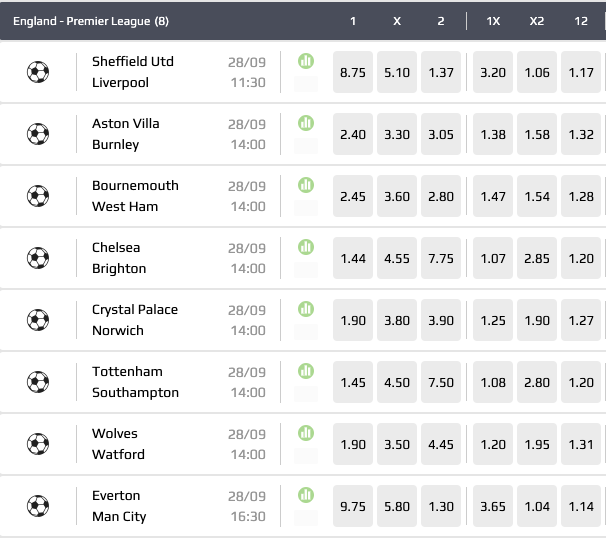This screenshot has width=606, height=538.
Task: Show stats icon for Bournemouth vs West Ham
Action: [x=306, y=185]
